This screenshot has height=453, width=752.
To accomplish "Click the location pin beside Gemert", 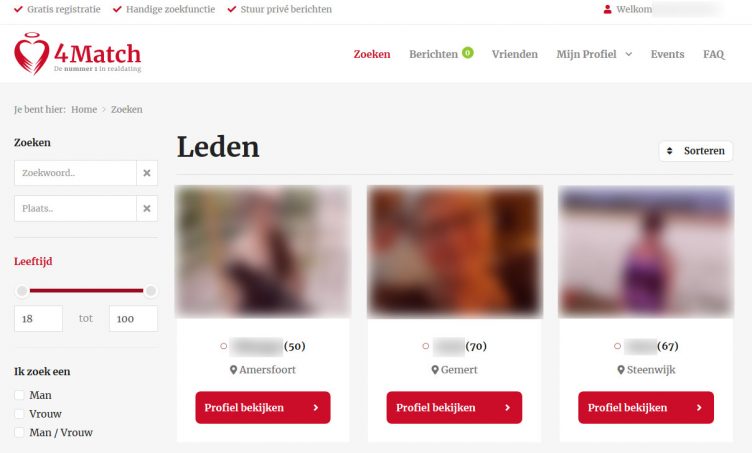I will (x=435, y=370).
